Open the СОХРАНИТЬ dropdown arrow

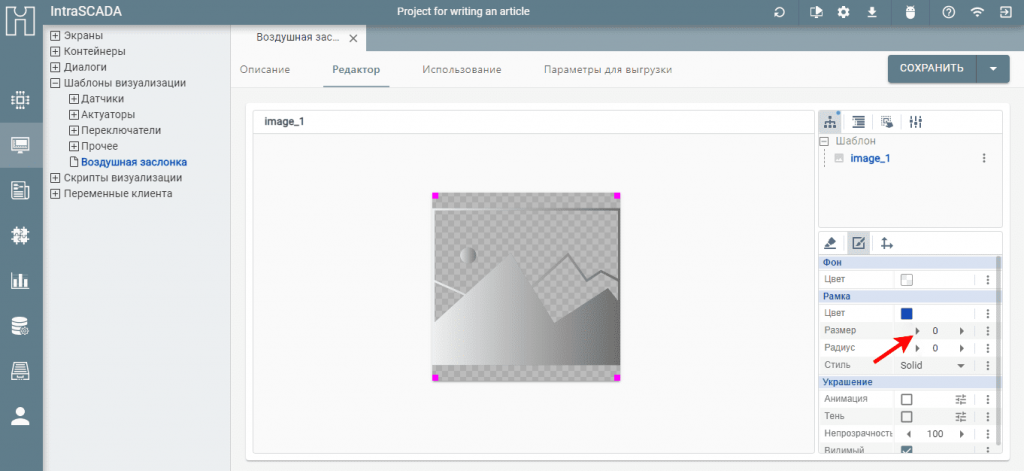click(x=993, y=69)
